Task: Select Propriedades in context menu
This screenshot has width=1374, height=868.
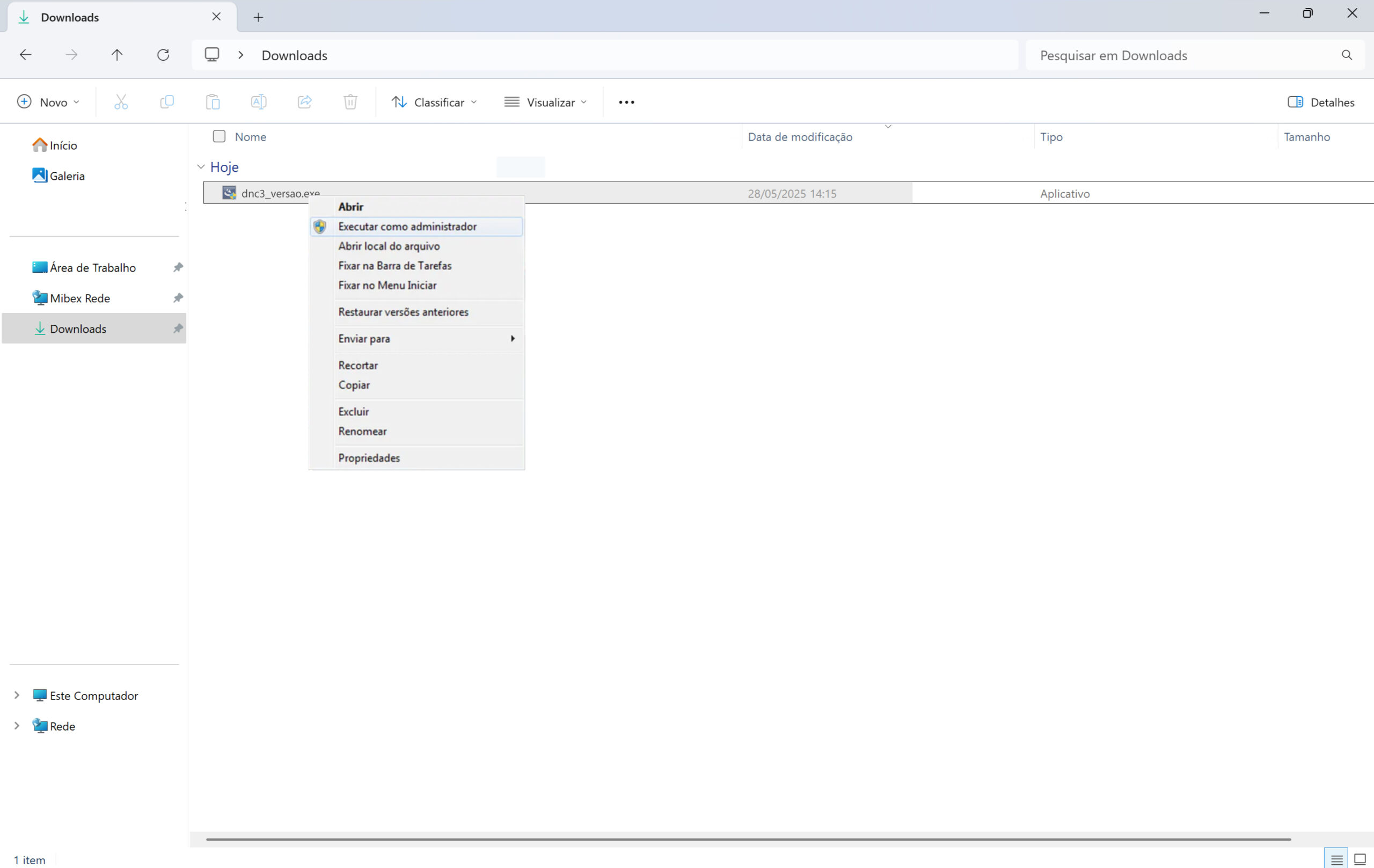Action: tap(369, 458)
